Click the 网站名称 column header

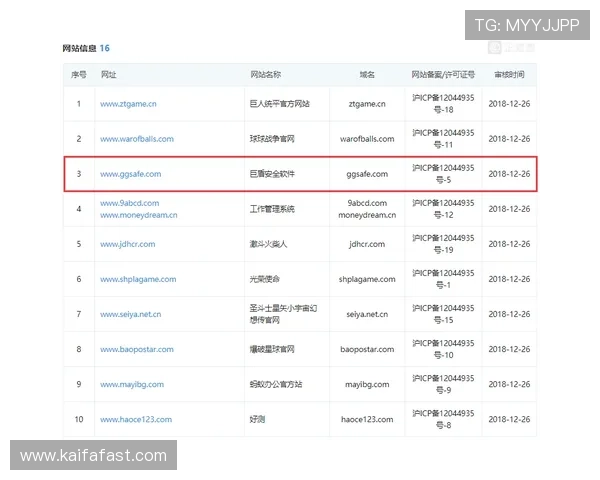(266, 75)
